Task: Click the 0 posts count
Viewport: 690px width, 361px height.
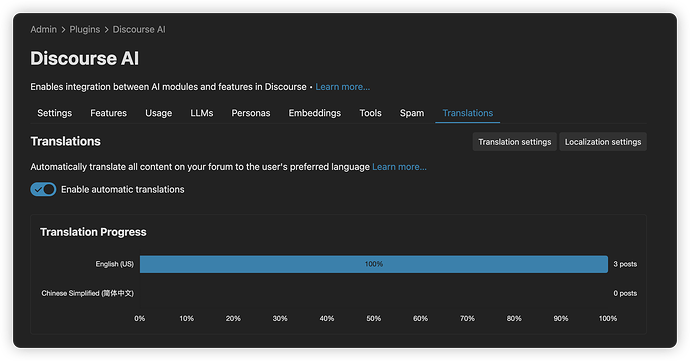Action: tap(625, 293)
